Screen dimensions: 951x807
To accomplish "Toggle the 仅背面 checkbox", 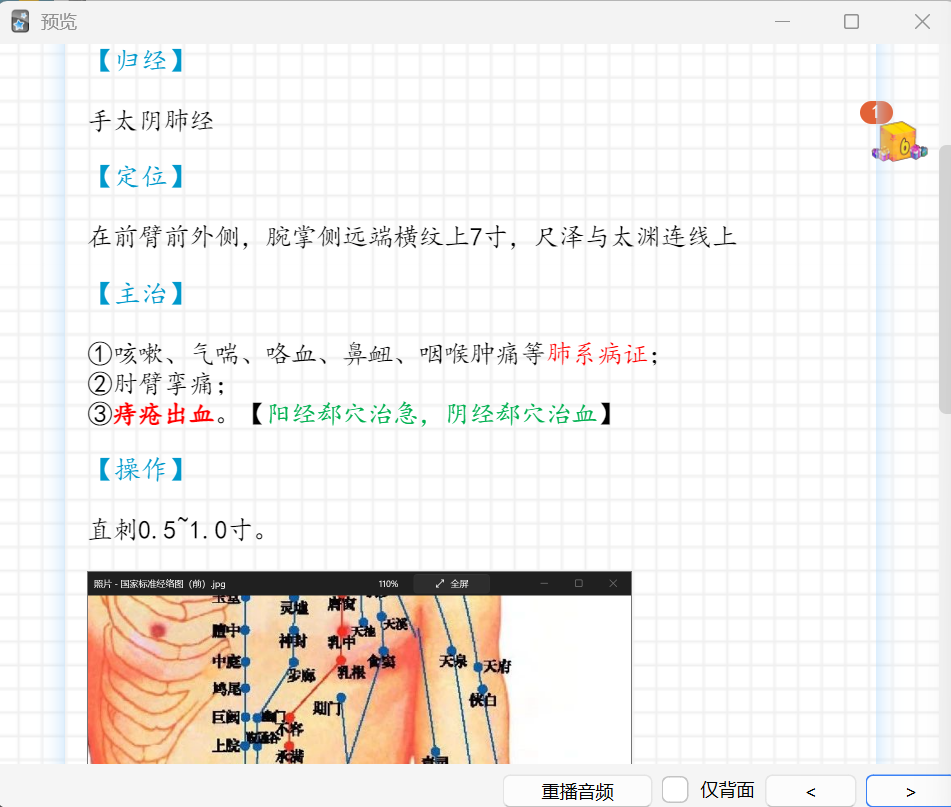I will tap(674, 790).
